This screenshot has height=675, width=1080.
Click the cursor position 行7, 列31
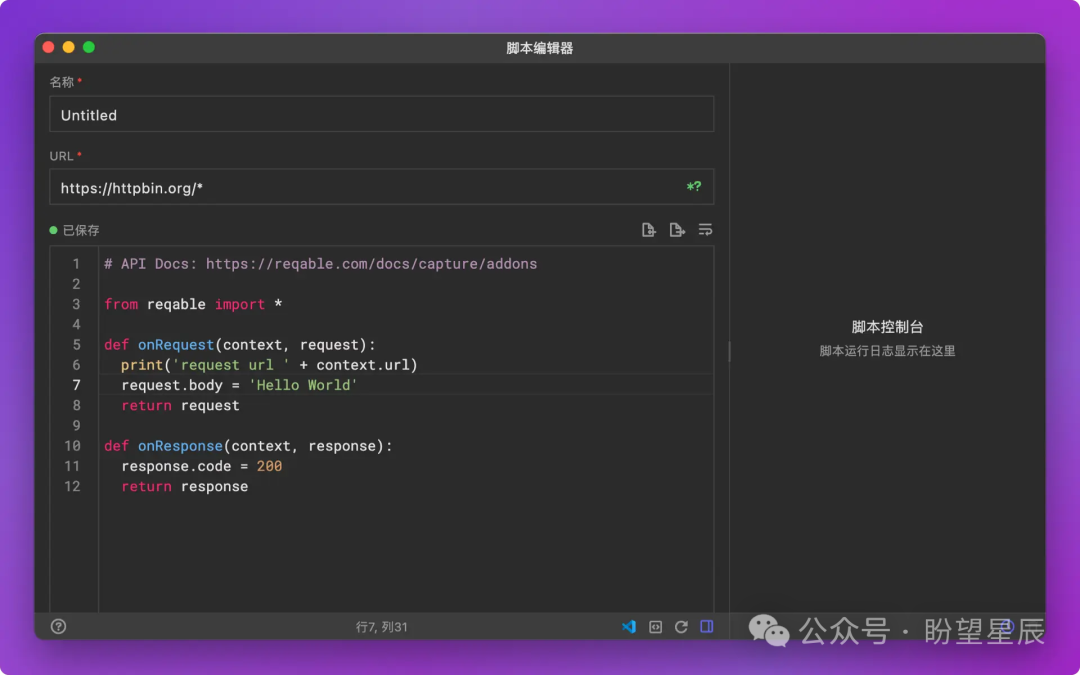point(382,627)
